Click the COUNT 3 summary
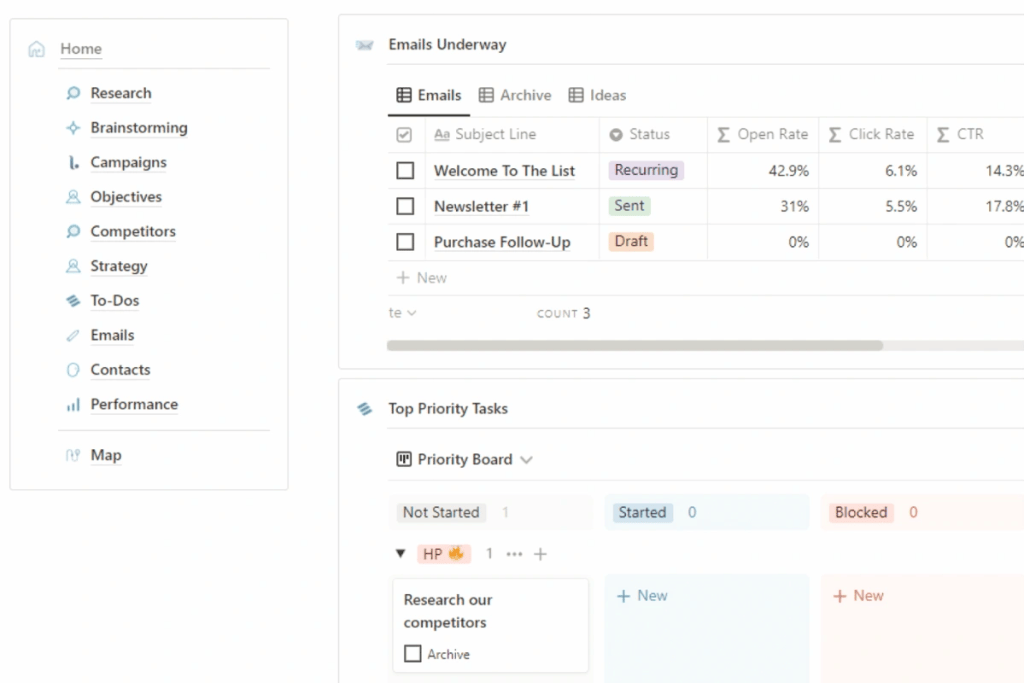 pyautogui.click(x=564, y=313)
